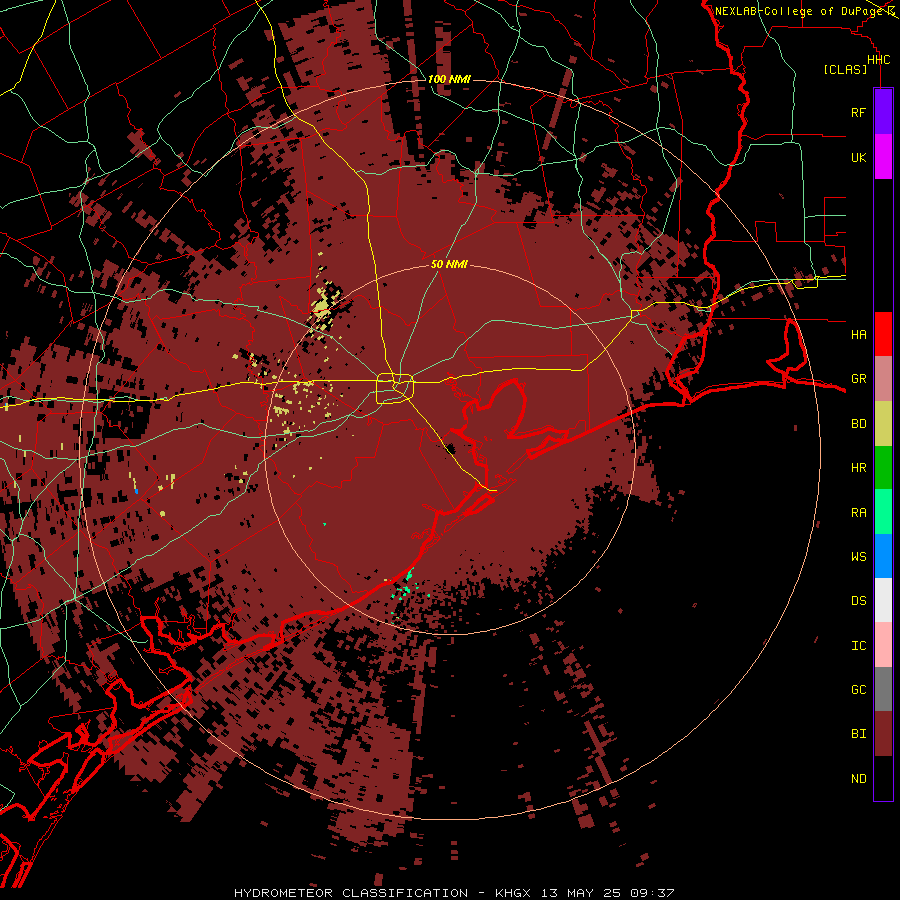Click the RA light-green legend swatch

click(x=883, y=512)
